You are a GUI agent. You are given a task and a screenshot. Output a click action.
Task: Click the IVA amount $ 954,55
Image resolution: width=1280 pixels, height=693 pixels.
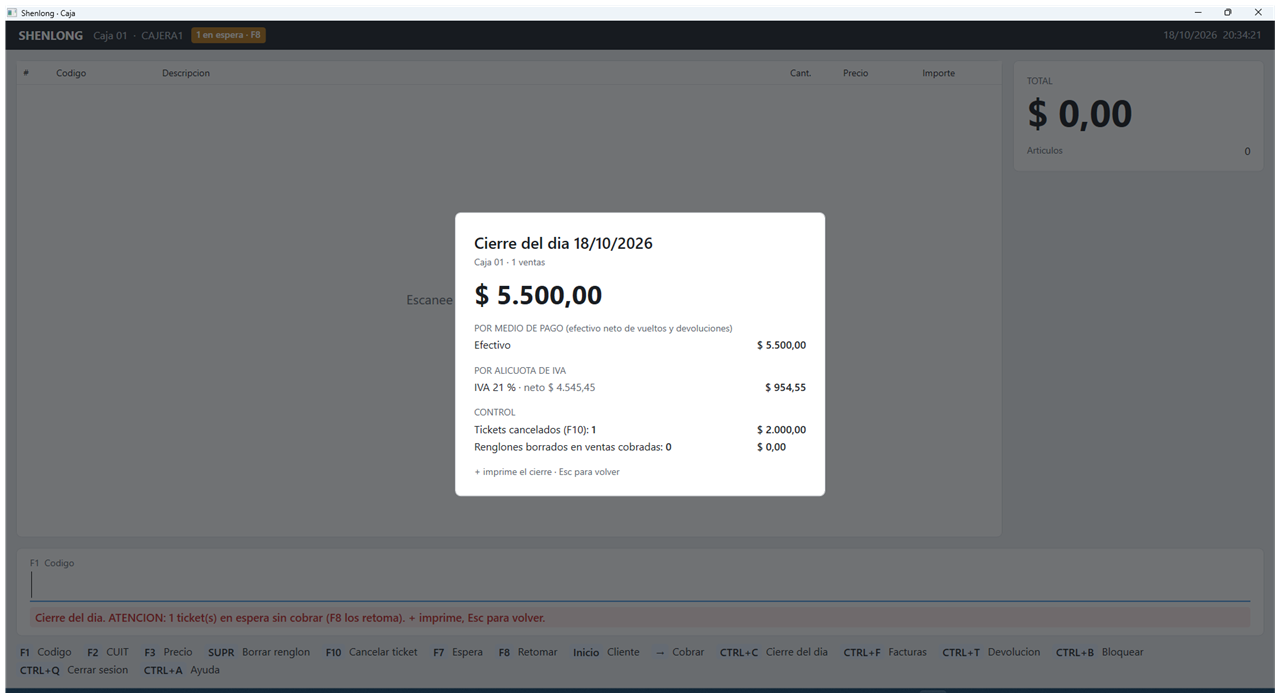(x=785, y=387)
